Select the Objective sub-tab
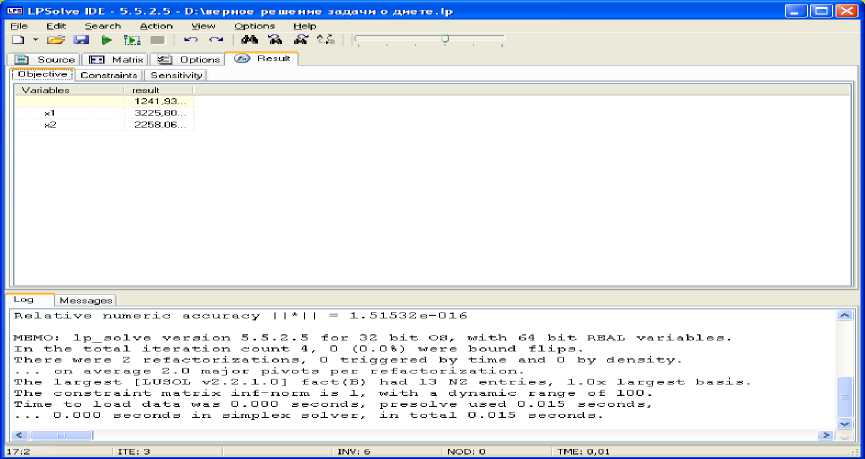The height and width of the screenshot is (459, 865). (42, 74)
